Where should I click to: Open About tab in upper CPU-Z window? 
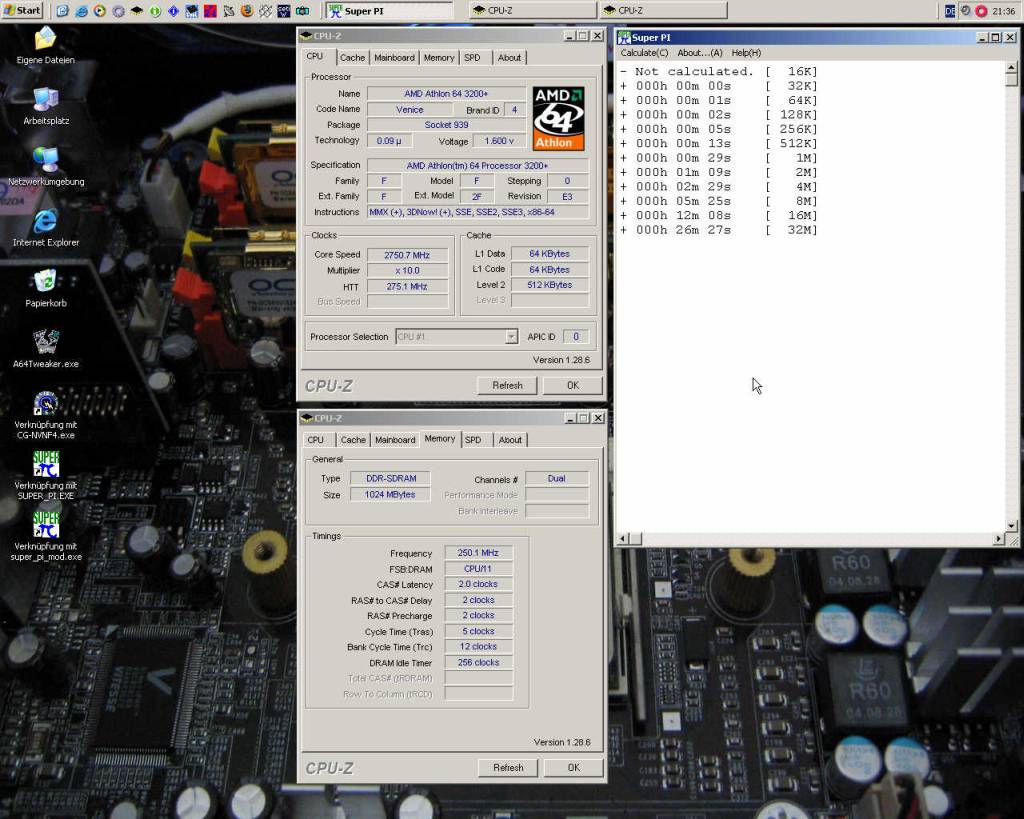(509, 57)
